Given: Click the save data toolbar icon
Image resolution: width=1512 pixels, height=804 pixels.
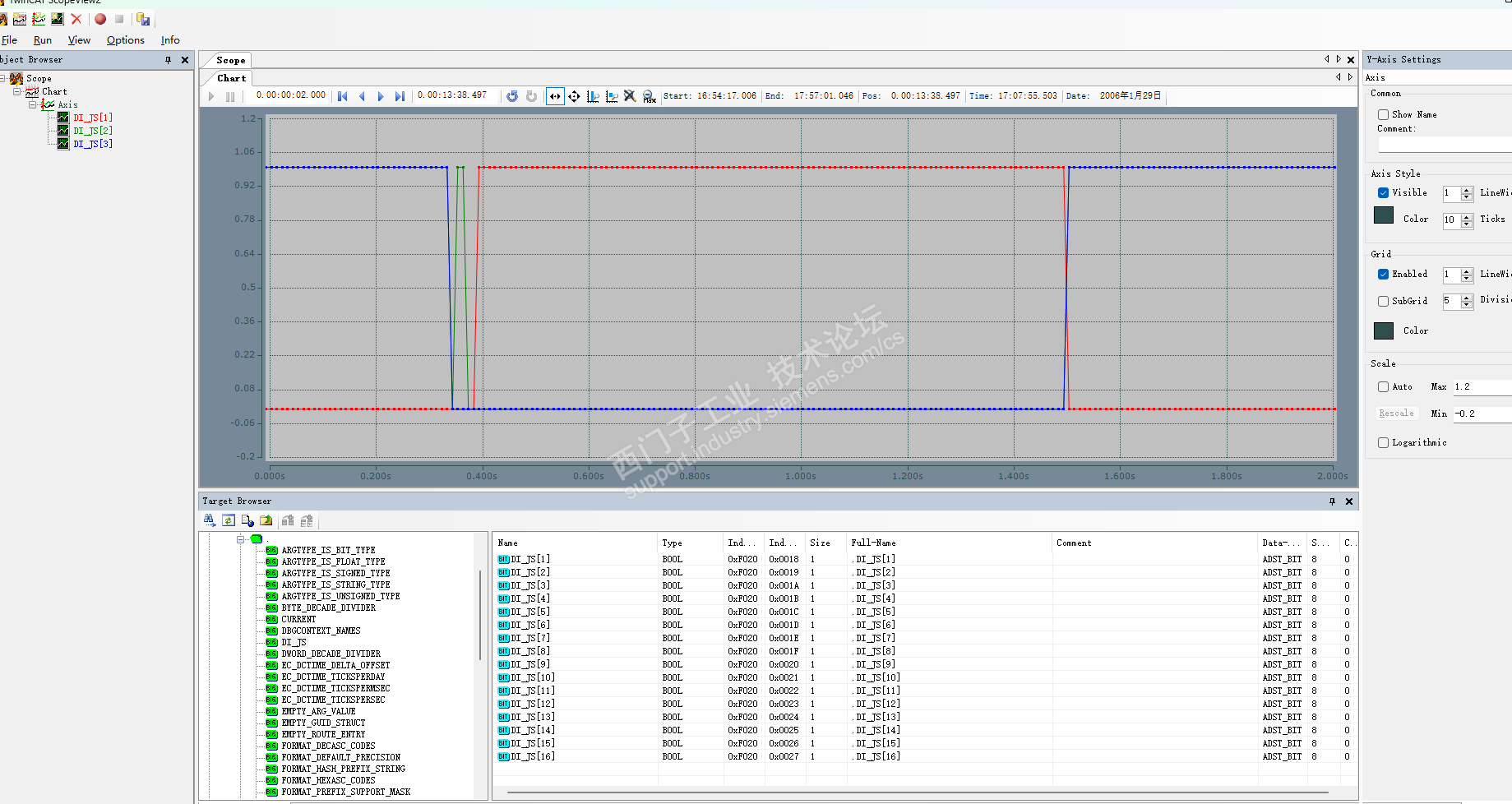Looking at the screenshot, I should (x=143, y=19).
